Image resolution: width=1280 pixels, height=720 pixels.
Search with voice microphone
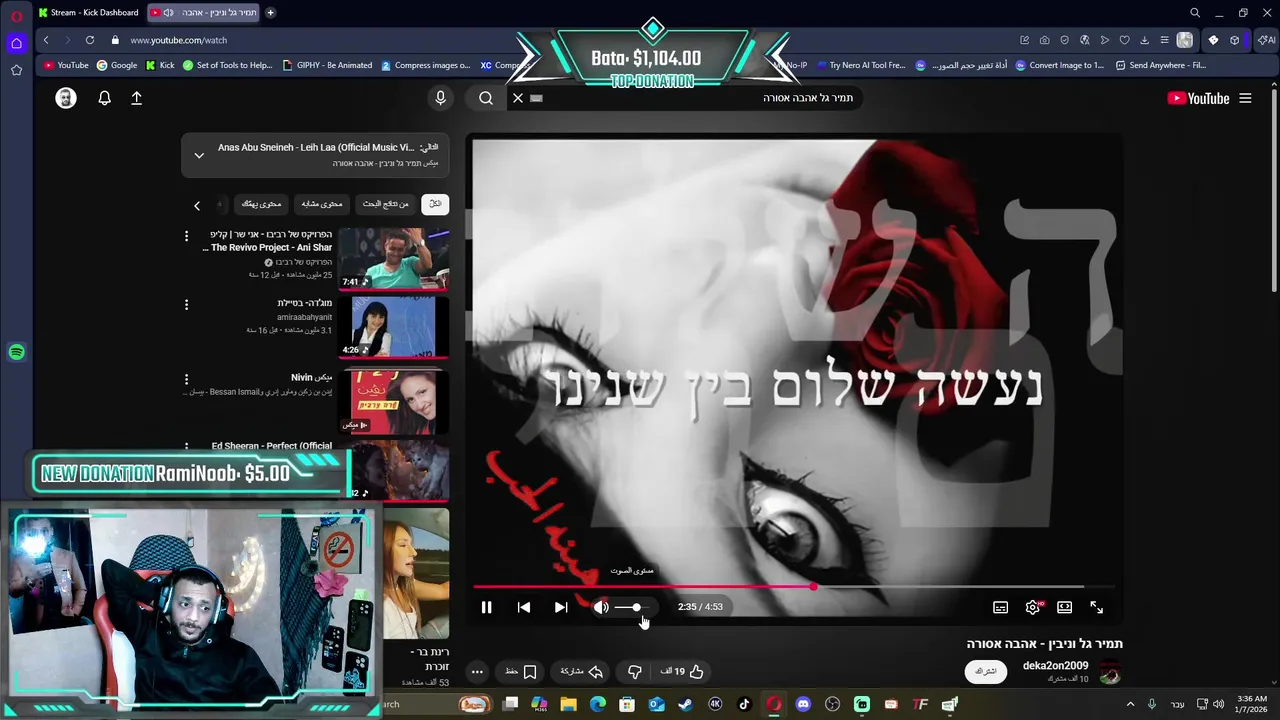point(440,98)
